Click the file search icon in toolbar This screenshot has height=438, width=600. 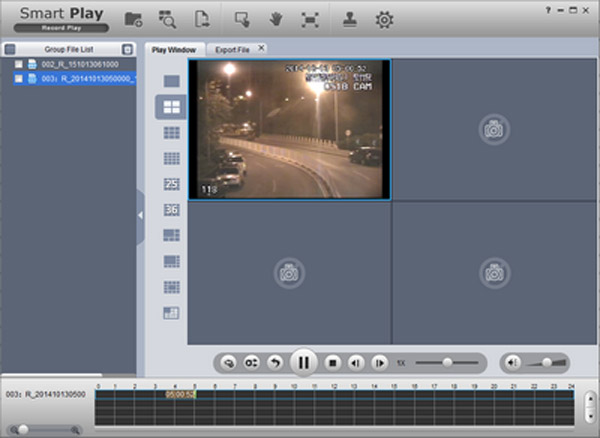167,19
